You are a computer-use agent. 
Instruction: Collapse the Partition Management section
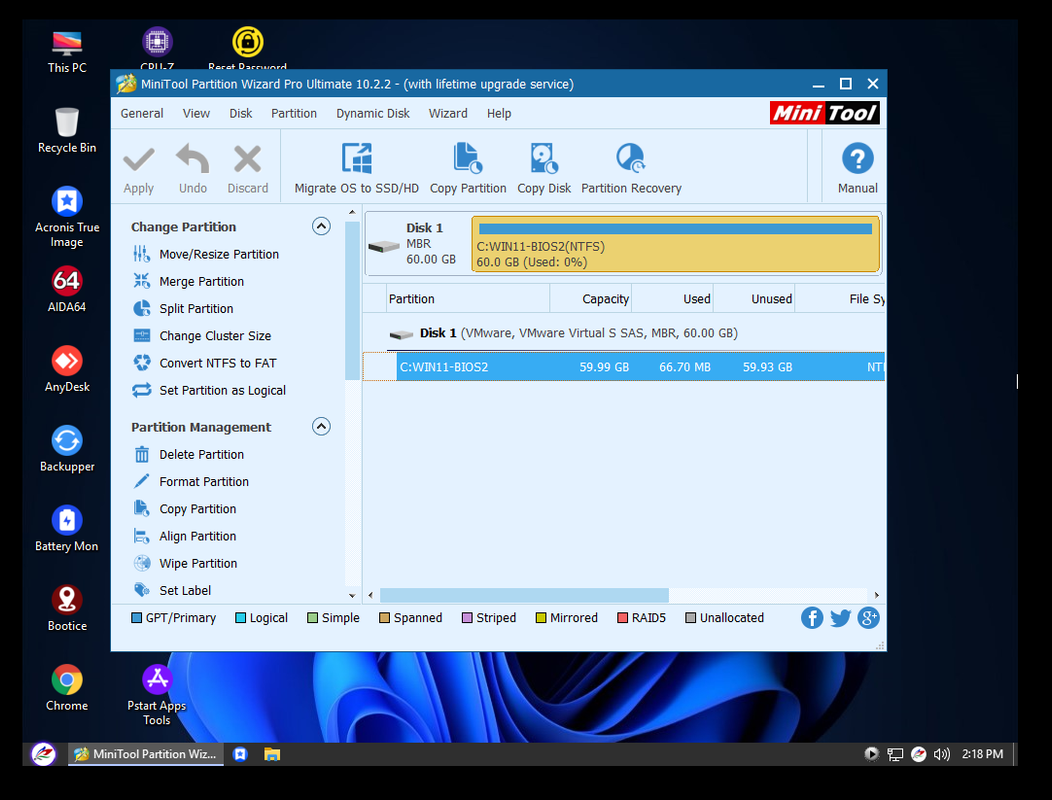(x=321, y=426)
